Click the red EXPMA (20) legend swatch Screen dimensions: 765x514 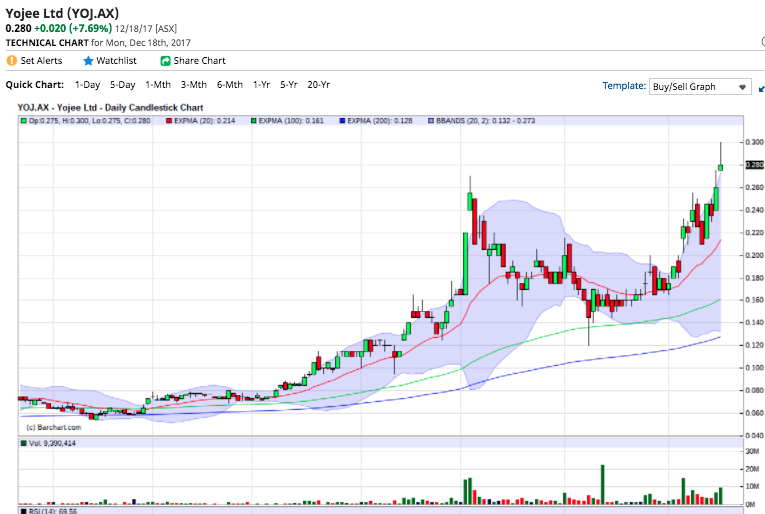click(x=169, y=120)
